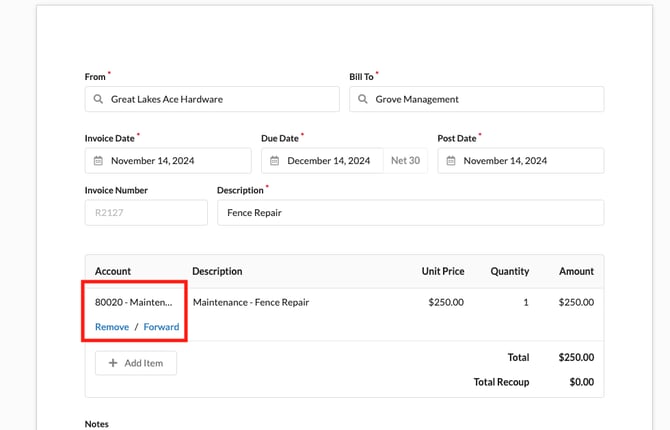The height and width of the screenshot is (430, 670).
Task: Open the Net 30 payment terms selector
Action: 406,161
